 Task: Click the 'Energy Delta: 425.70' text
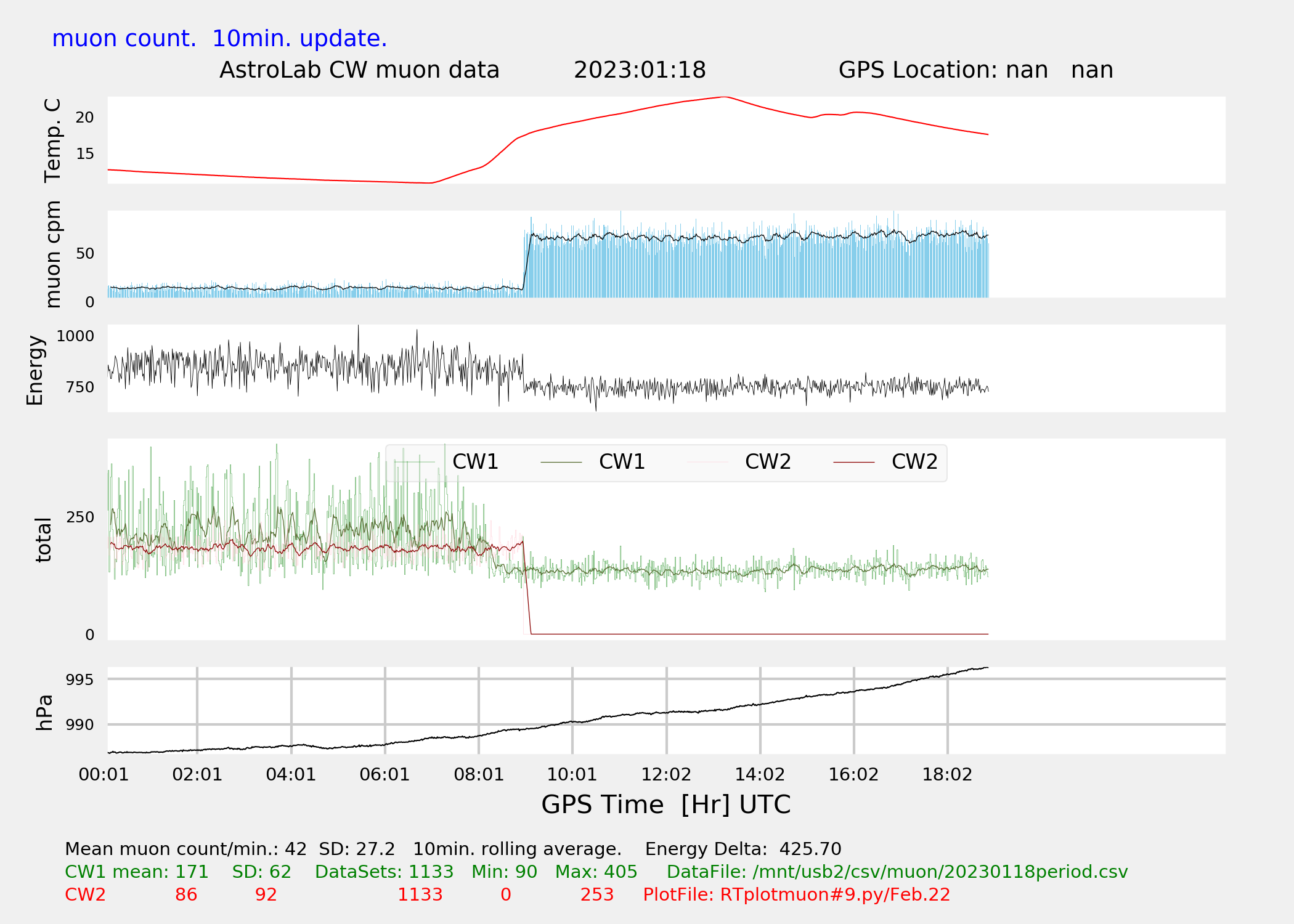[743, 849]
